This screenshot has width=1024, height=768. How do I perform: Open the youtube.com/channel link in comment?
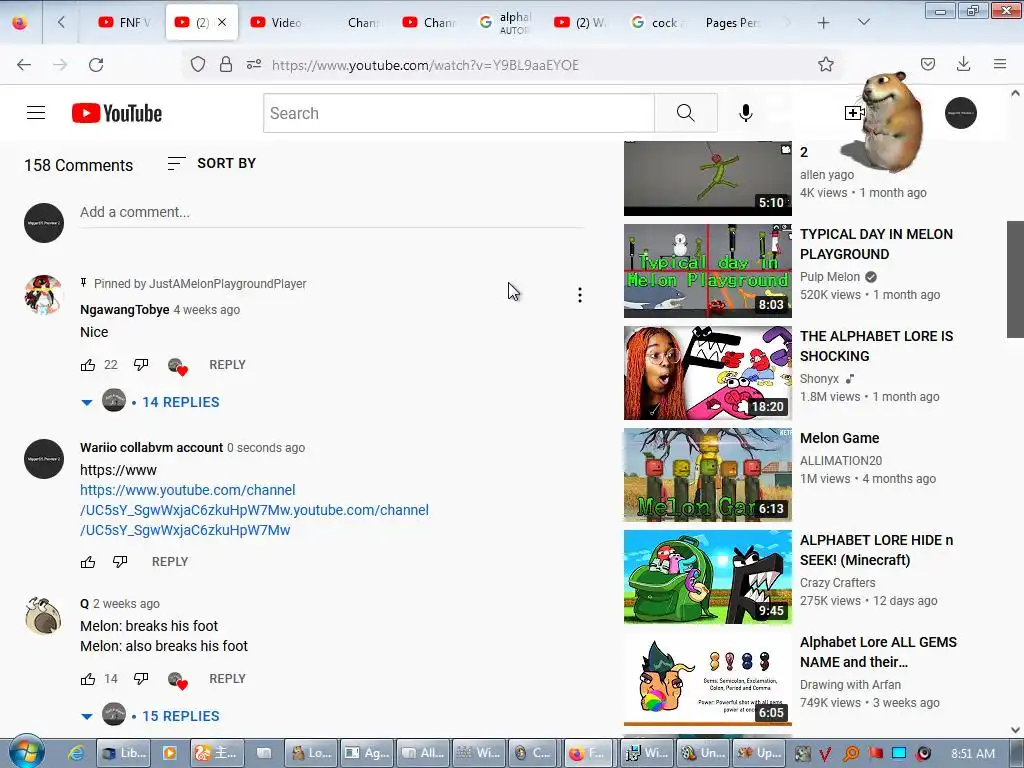[x=254, y=510]
